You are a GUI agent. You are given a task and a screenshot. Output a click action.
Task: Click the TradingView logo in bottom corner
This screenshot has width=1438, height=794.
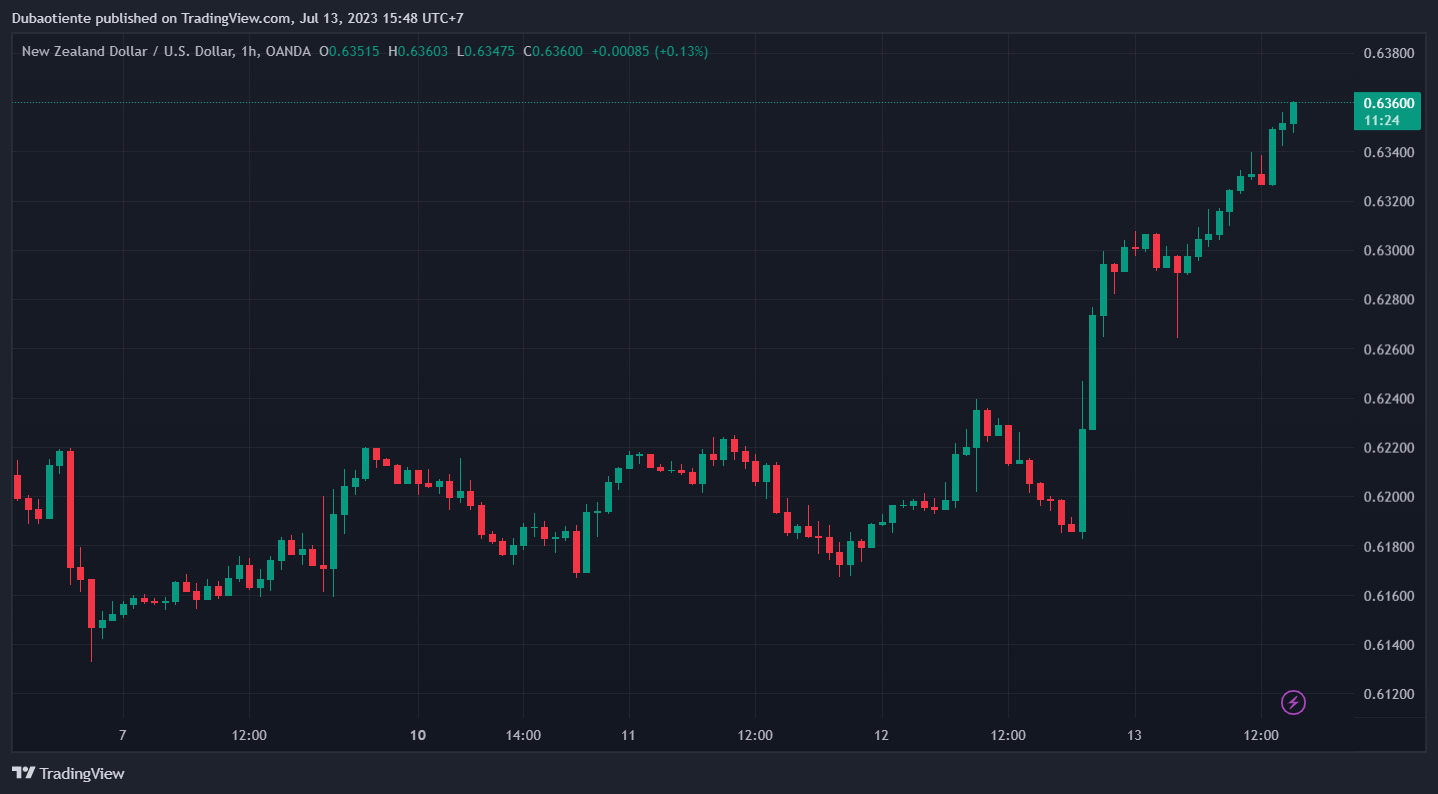(x=68, y=773)
